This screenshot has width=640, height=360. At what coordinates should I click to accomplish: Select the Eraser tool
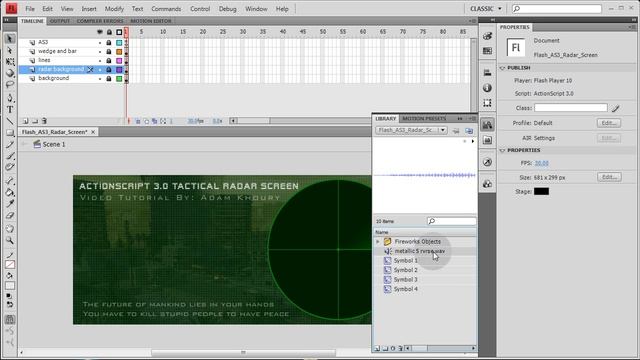tap(10, 216)
